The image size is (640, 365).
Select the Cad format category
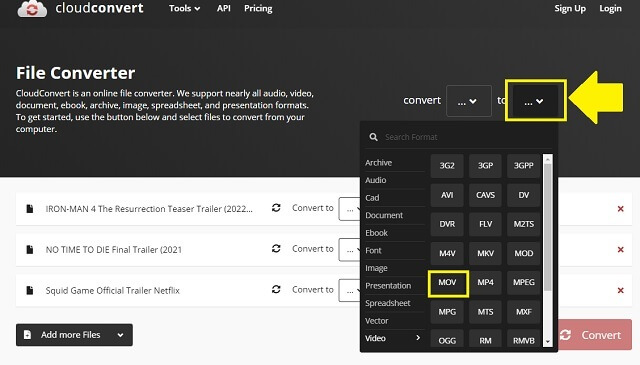(x=372, y=198)
